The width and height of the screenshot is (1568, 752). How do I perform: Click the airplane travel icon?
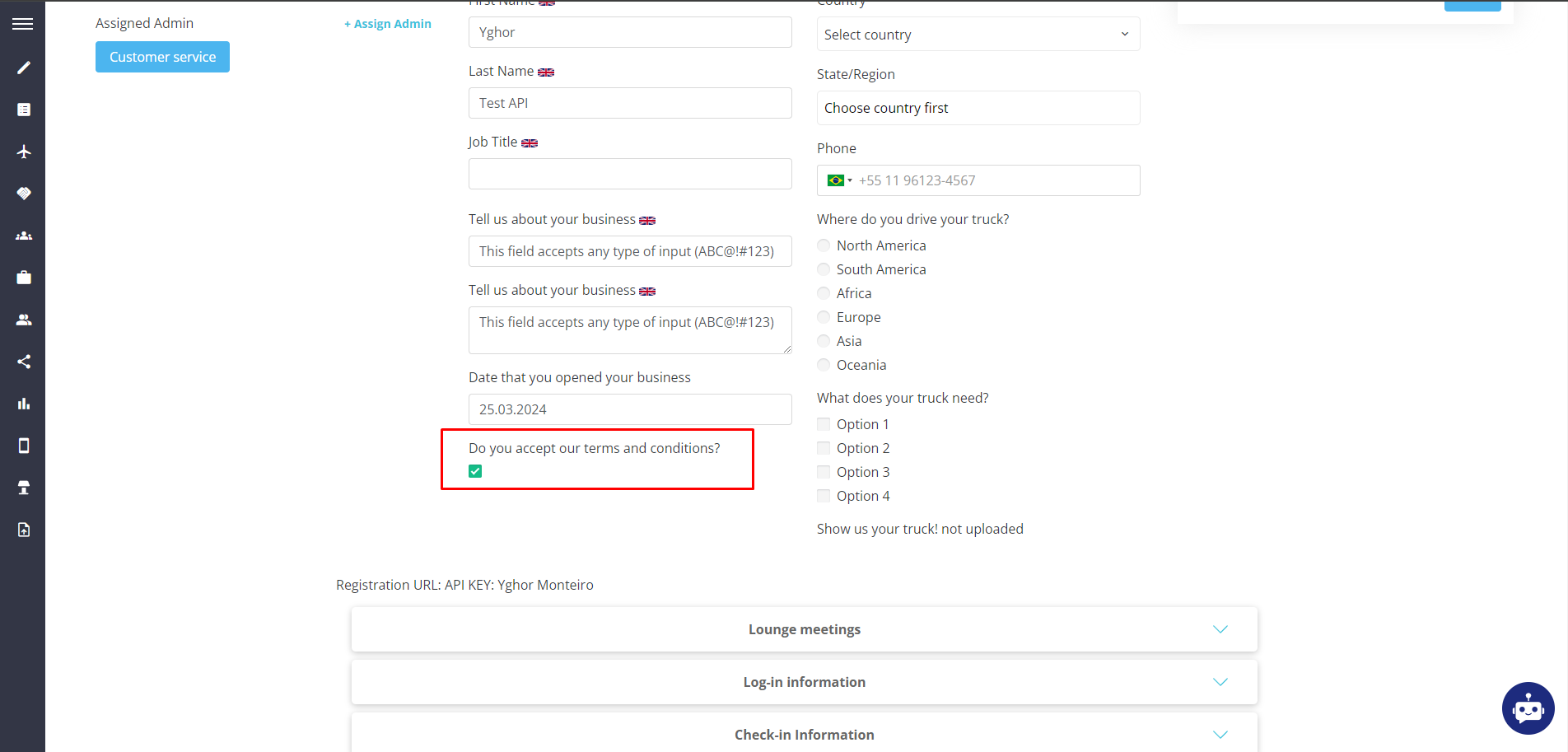(x=22, y=152)
